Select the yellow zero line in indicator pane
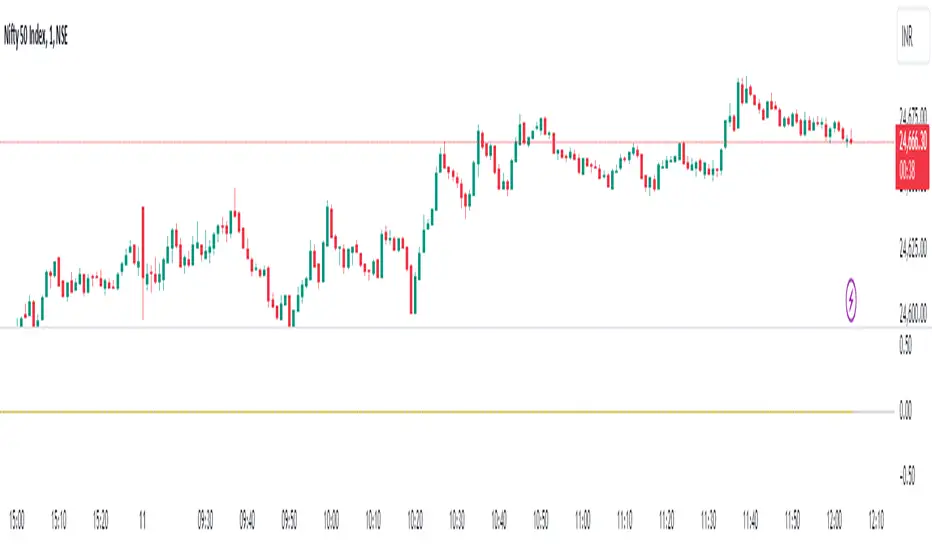 click(x=400, y=411)
